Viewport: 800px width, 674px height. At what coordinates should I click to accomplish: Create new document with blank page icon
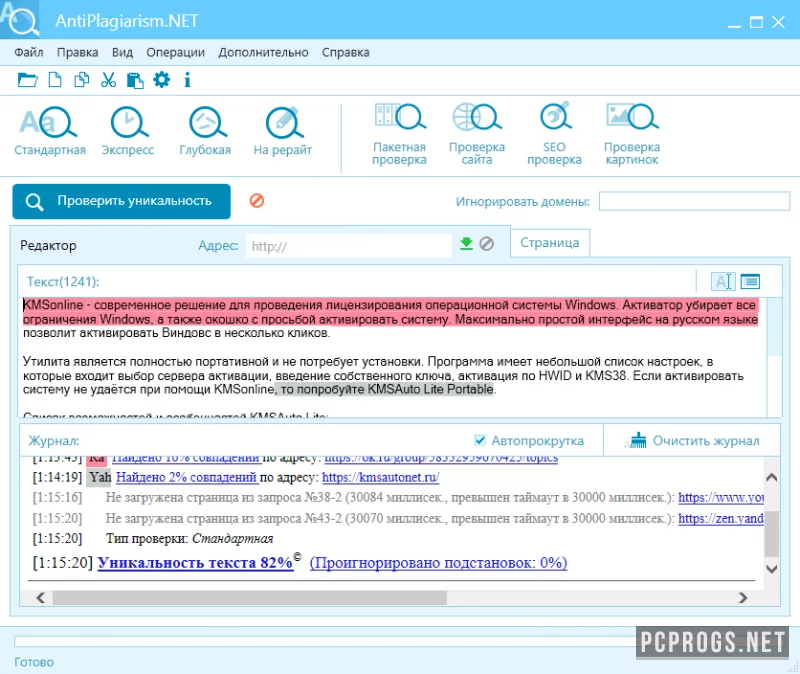55,80
